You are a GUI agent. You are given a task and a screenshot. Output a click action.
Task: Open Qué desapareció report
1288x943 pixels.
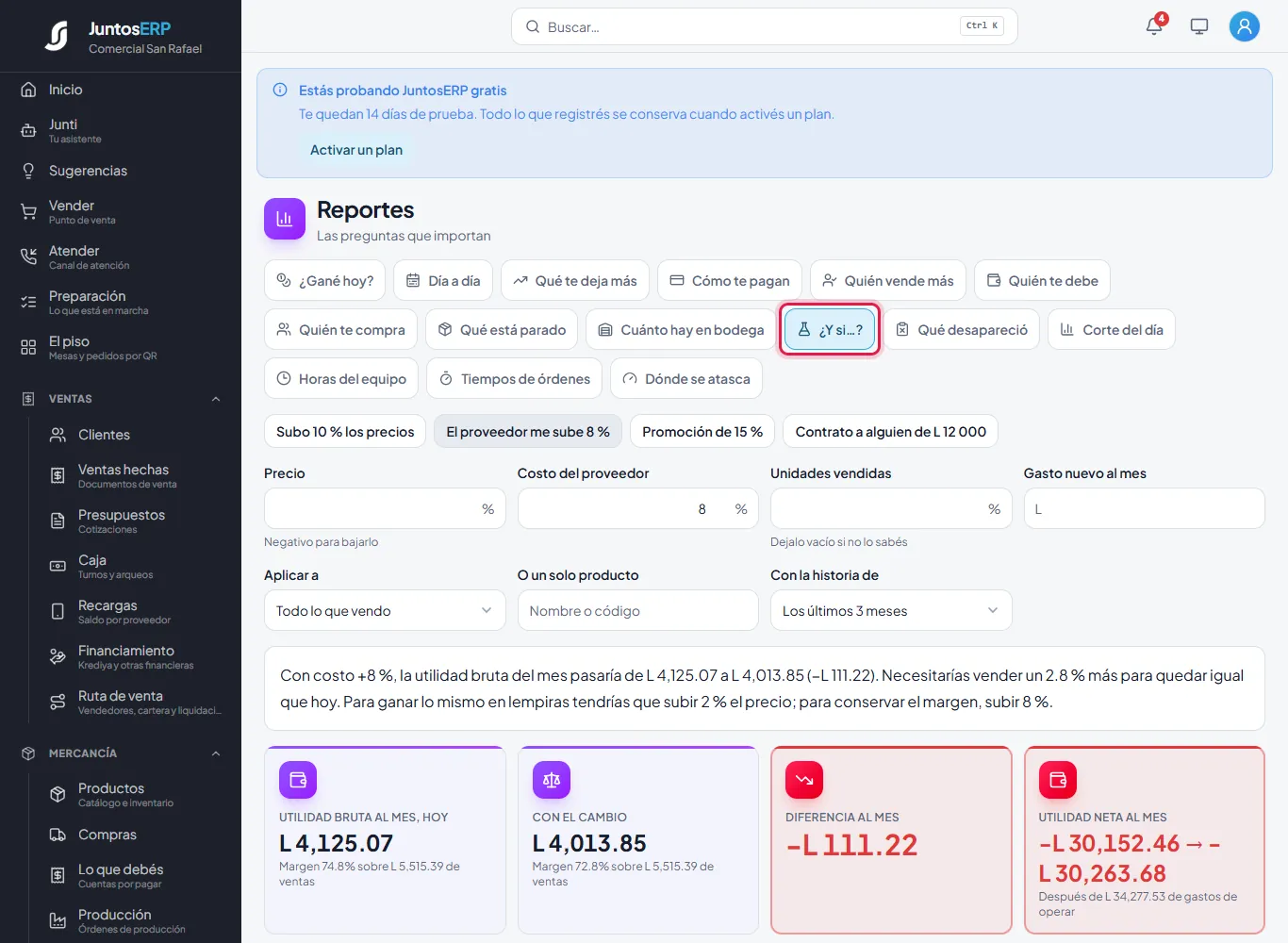click(x=962, y=329)
